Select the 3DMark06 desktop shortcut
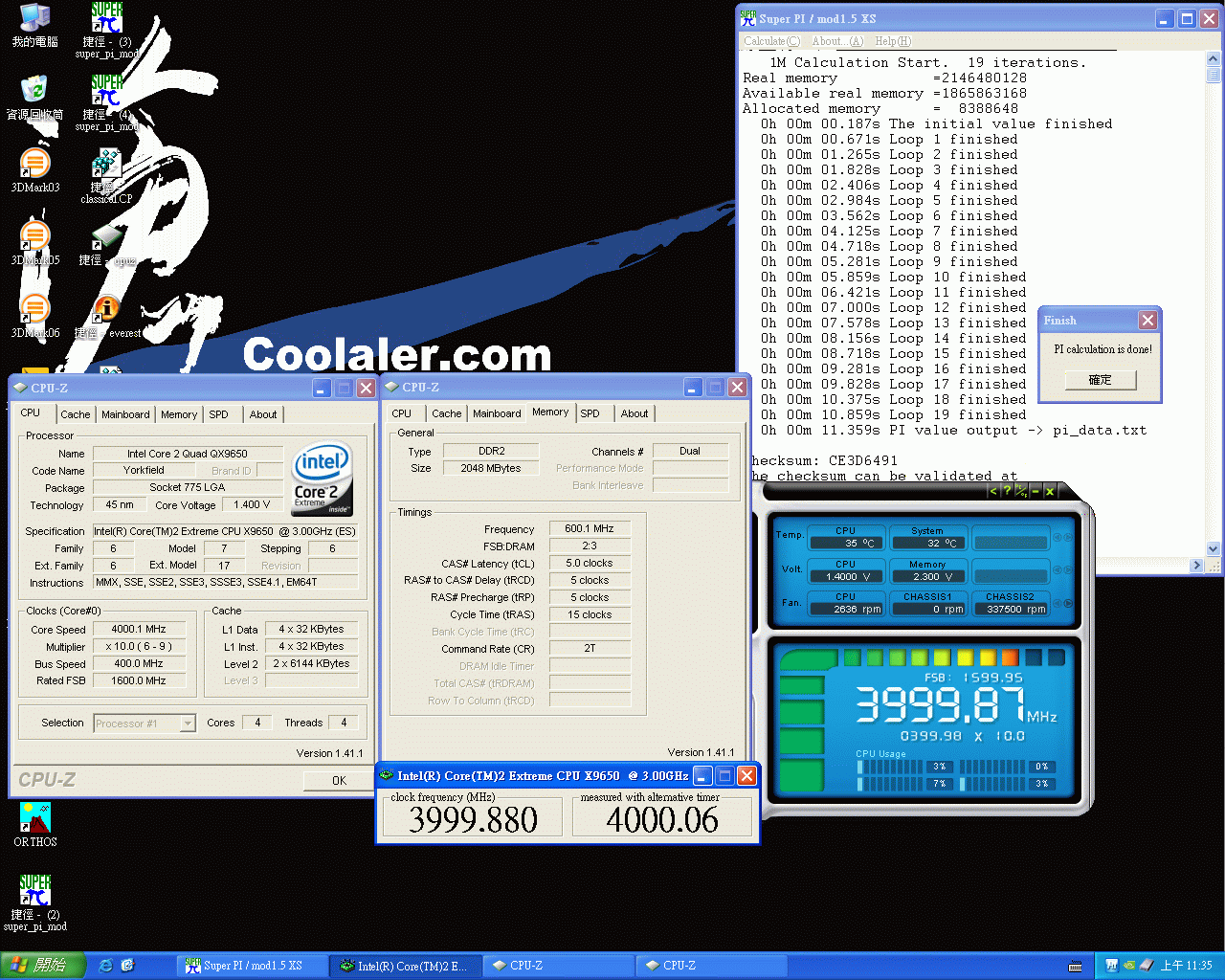Screen dimensions: 1225x980 (35, 316)
